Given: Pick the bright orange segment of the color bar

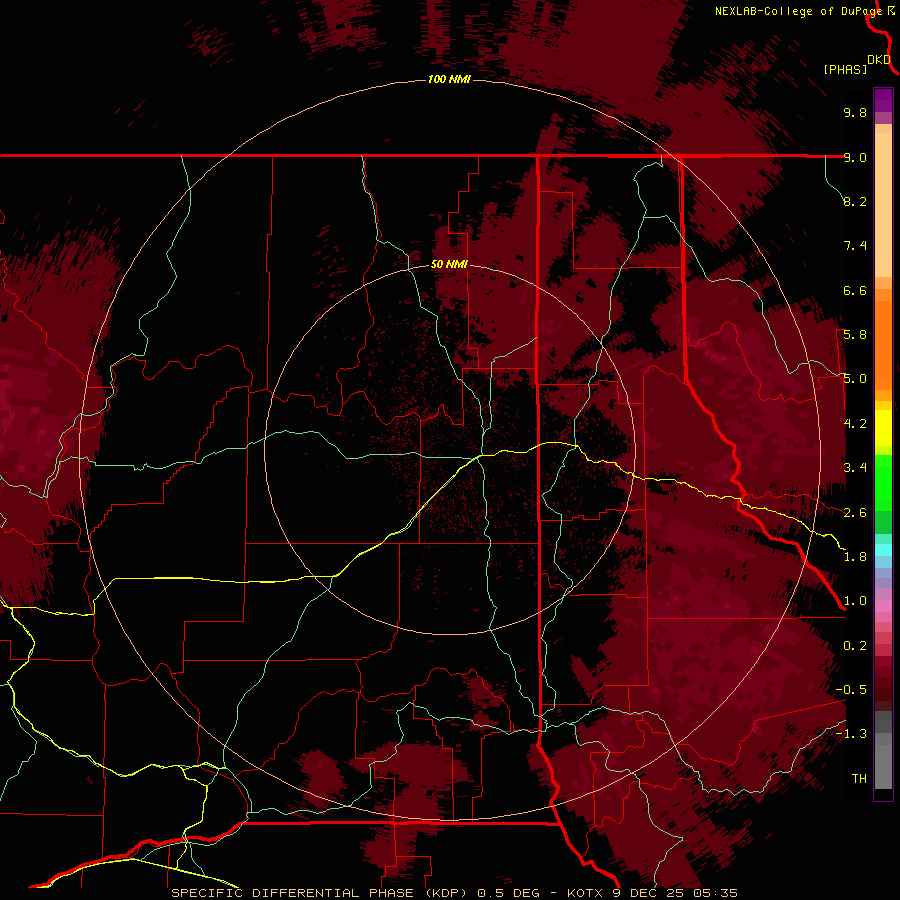Looking at the screenshot, I should tap(883, 344).
